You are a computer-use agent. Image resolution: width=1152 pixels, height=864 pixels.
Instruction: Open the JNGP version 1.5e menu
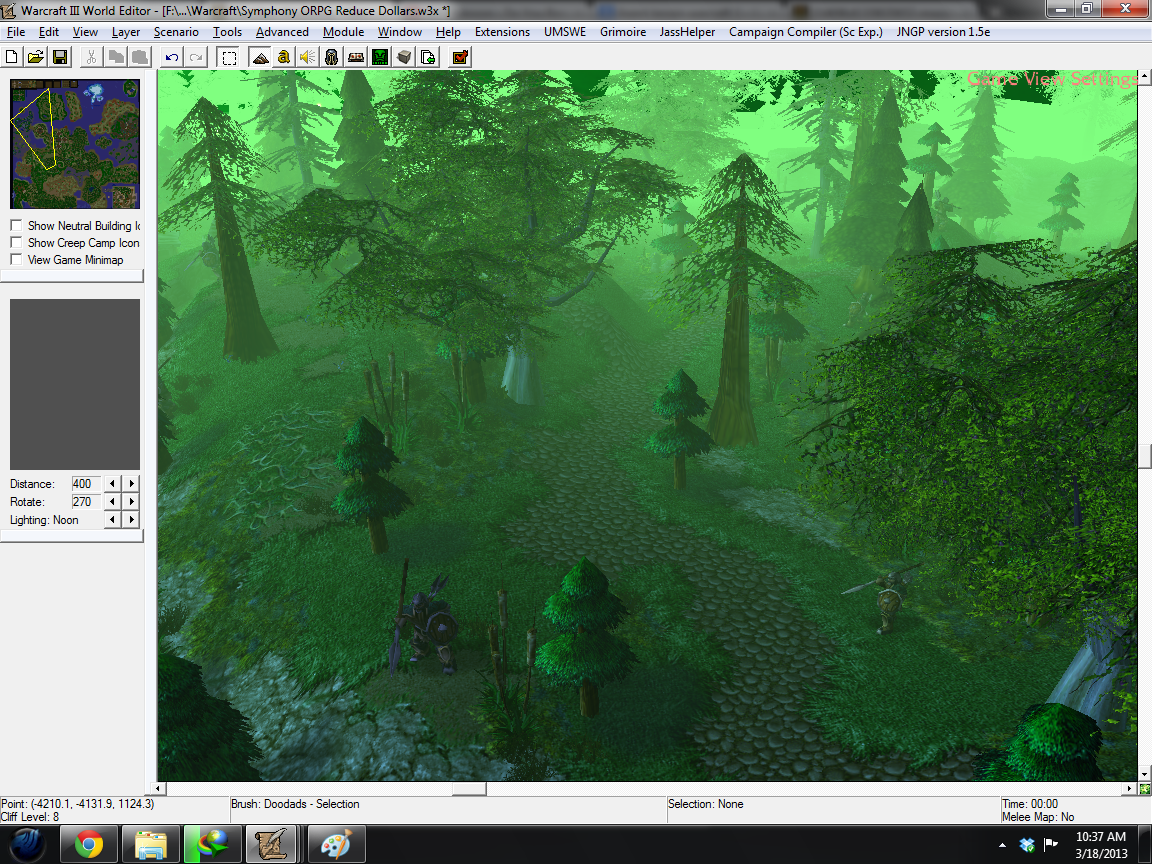pos(943,32)
